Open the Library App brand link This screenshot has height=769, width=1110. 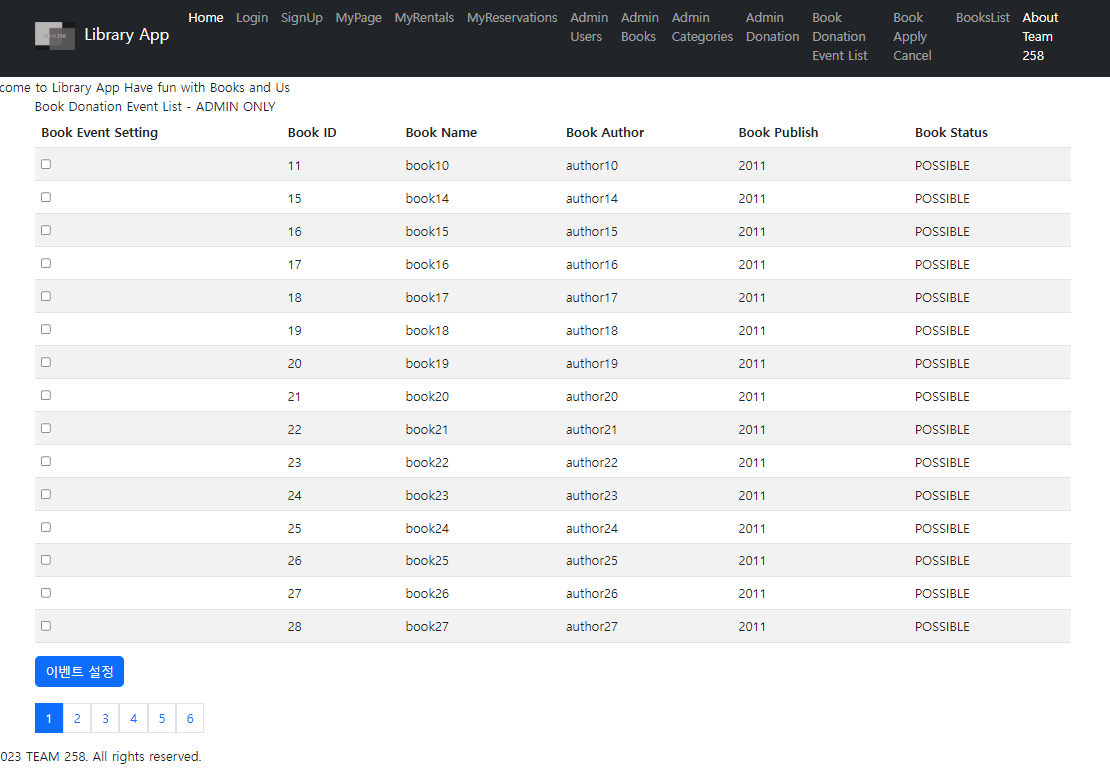click(x=102, y=35)
